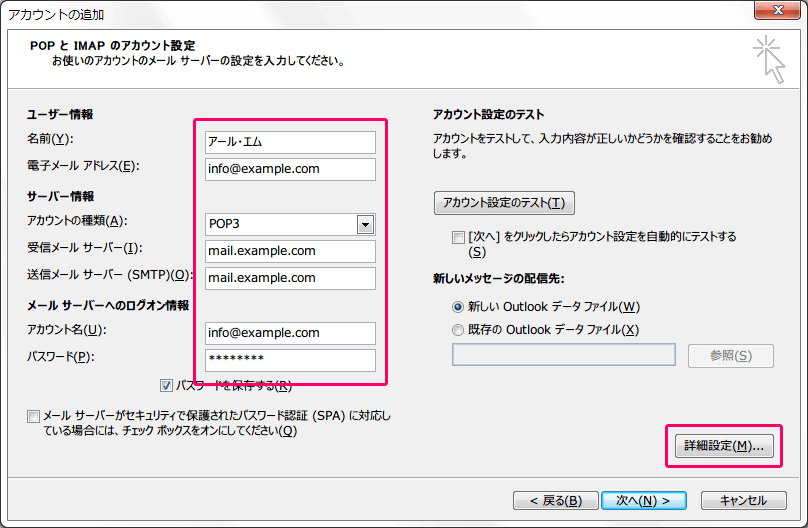Click the 送信メール サーバー (SMTP) field
This screenshot has width=808, height=528.
pos(290,278)
